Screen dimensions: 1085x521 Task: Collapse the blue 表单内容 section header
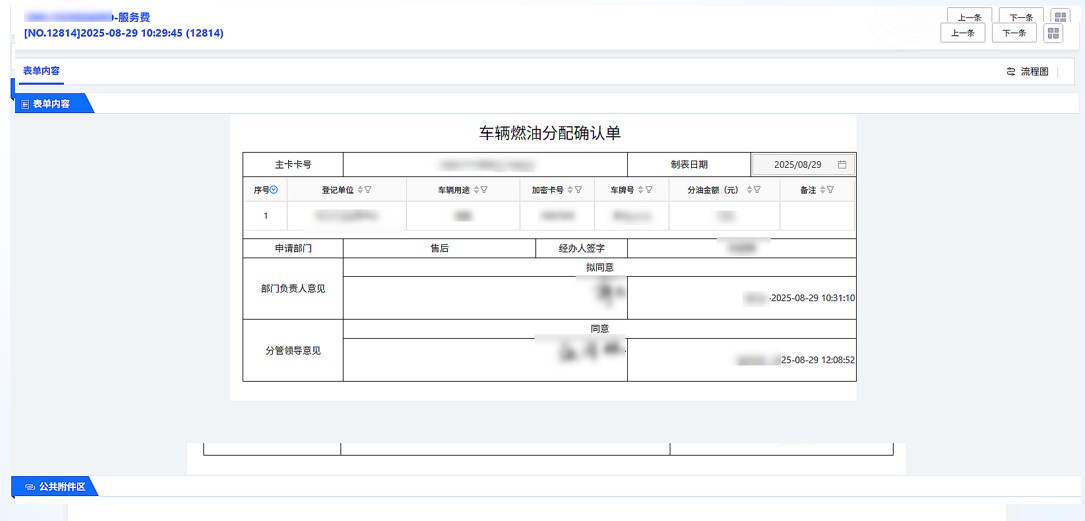(51, 103)
